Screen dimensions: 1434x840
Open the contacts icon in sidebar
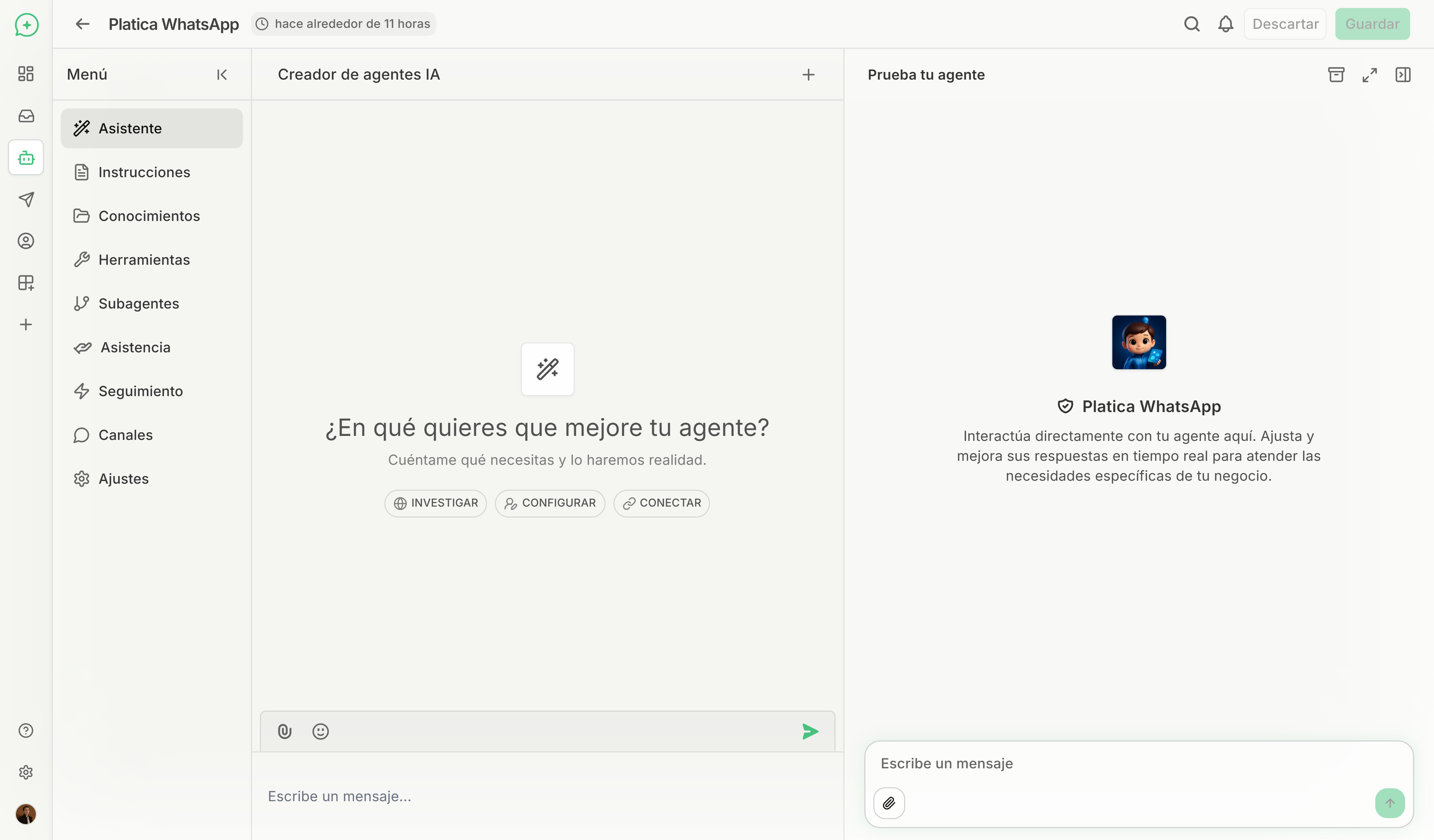[26, 241]
